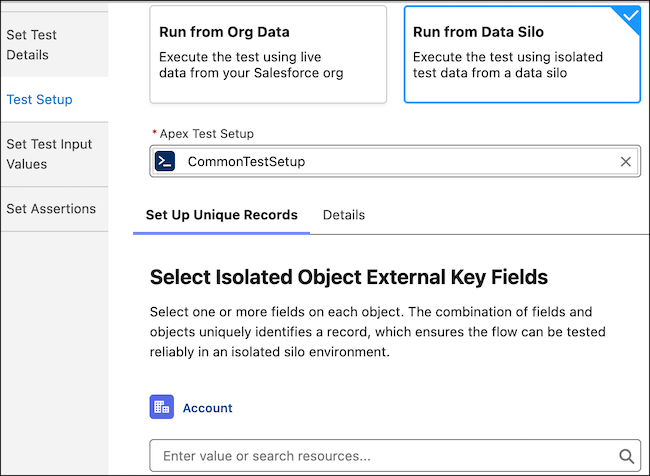The width and height of the screenshot is (650, 476).
Task: Switch to the Details tab
Action: click(x=344, y=215)
